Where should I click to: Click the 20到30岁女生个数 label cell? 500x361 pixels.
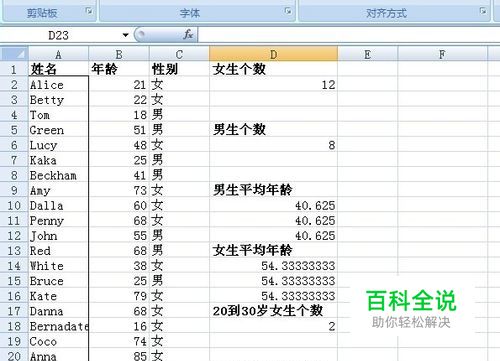[x=273, y=311]
